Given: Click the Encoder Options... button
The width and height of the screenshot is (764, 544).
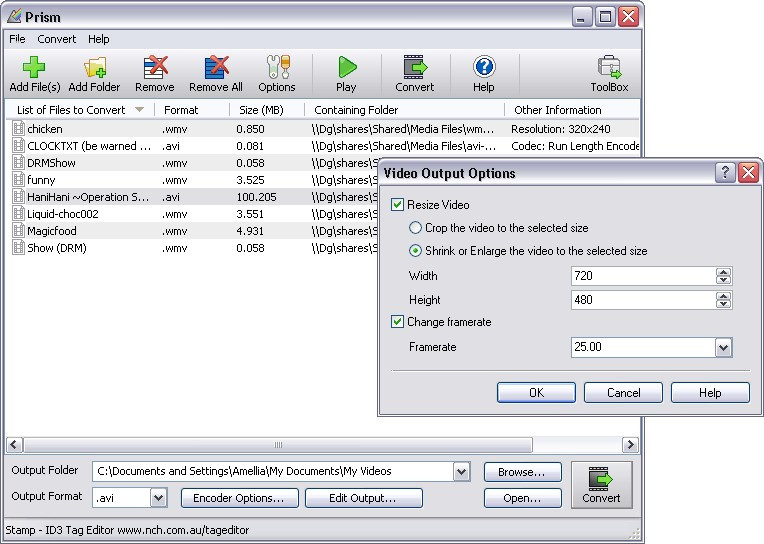Looking at the screenshot, I should 239,498.
